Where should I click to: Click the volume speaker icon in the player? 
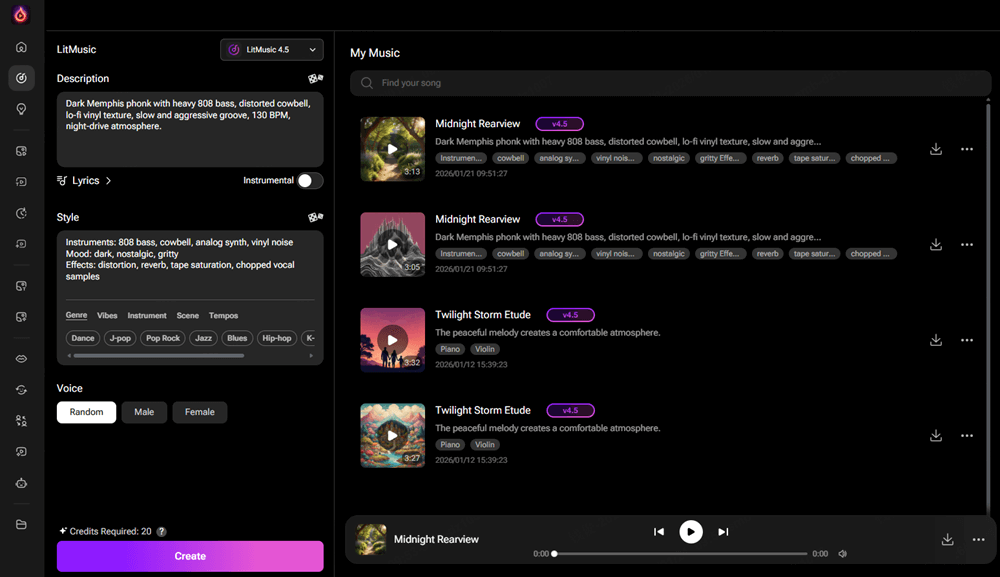(x=843, y=553)
